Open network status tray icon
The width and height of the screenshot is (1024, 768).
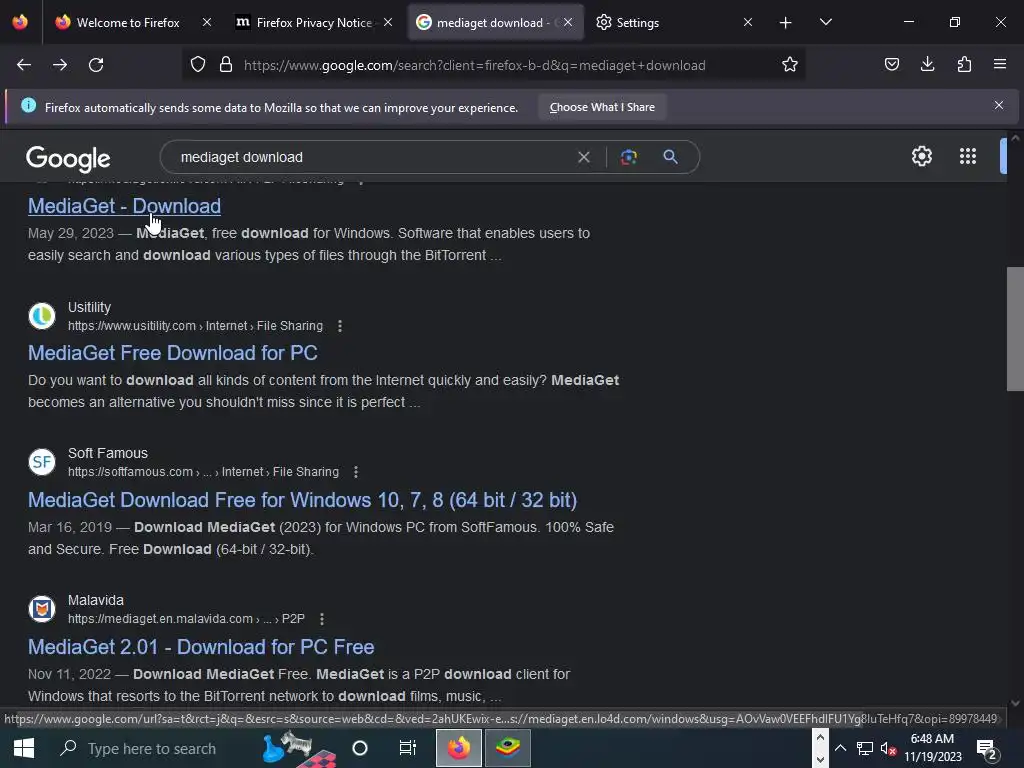tap(865, 748)
